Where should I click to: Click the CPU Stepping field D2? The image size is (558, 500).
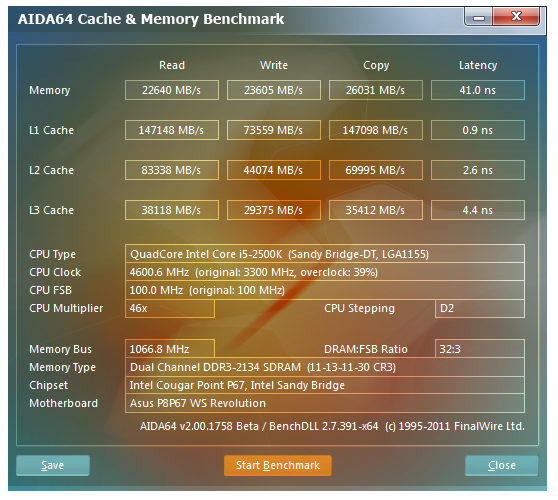coord(480,308)
